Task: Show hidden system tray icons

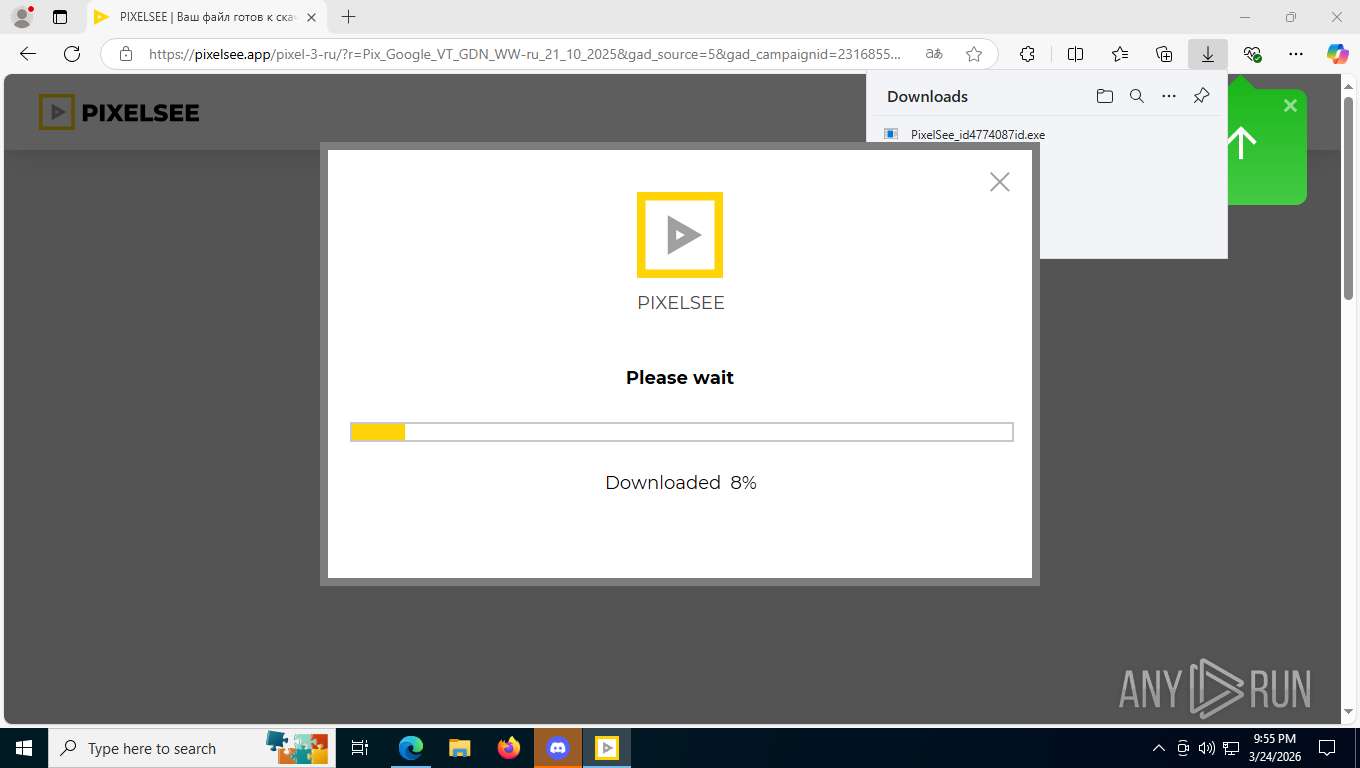Action: [x=1159, y=748]
